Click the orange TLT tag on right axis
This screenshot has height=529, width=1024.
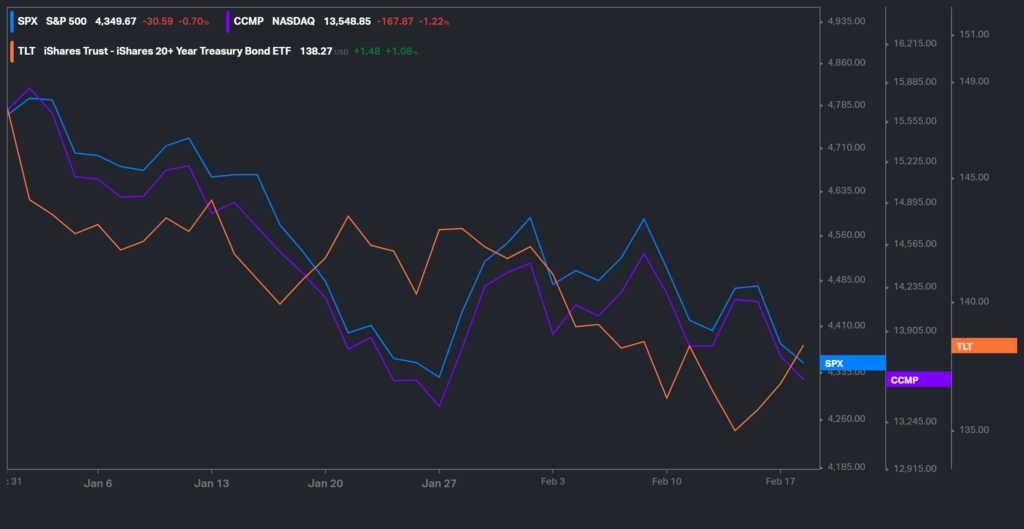(984, 346)
